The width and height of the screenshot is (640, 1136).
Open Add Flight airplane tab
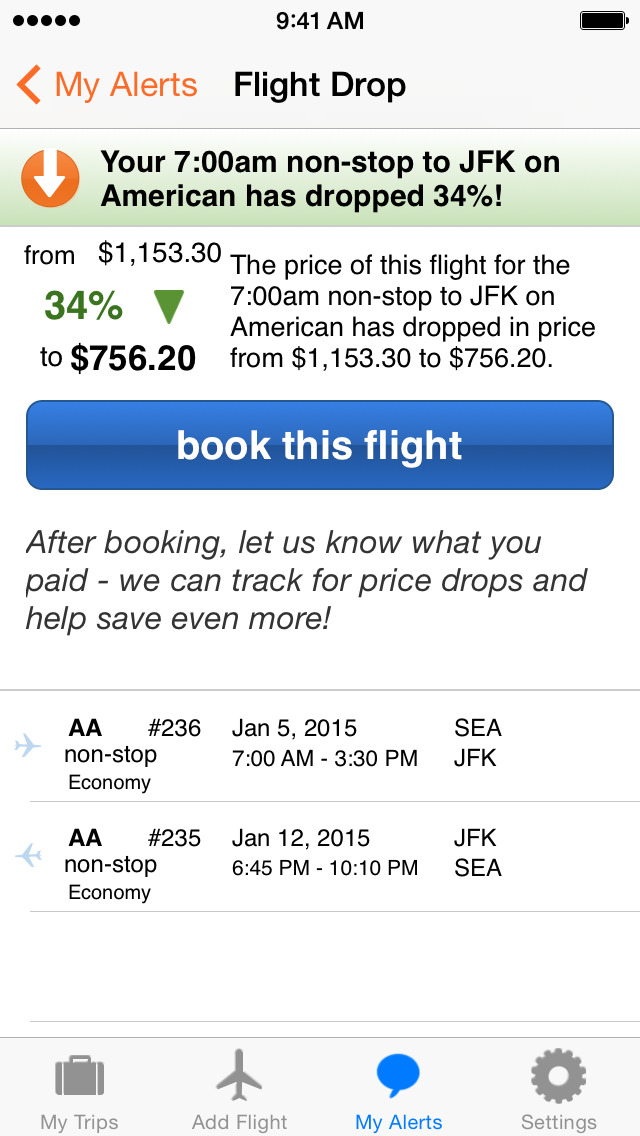(x=239, y=1090)
